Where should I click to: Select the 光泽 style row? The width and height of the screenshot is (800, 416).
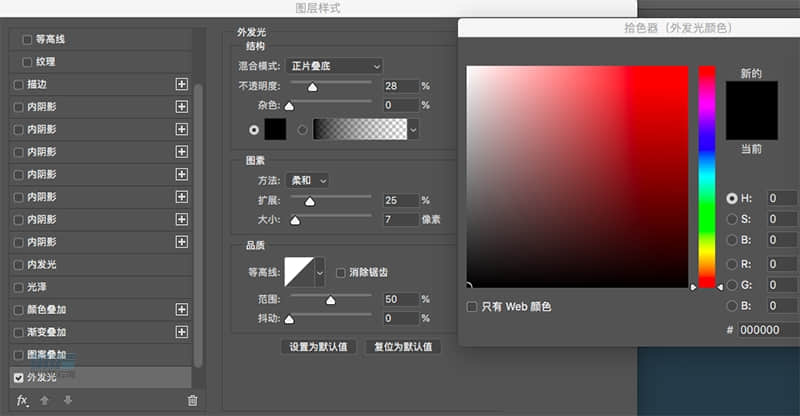[101, 287]
